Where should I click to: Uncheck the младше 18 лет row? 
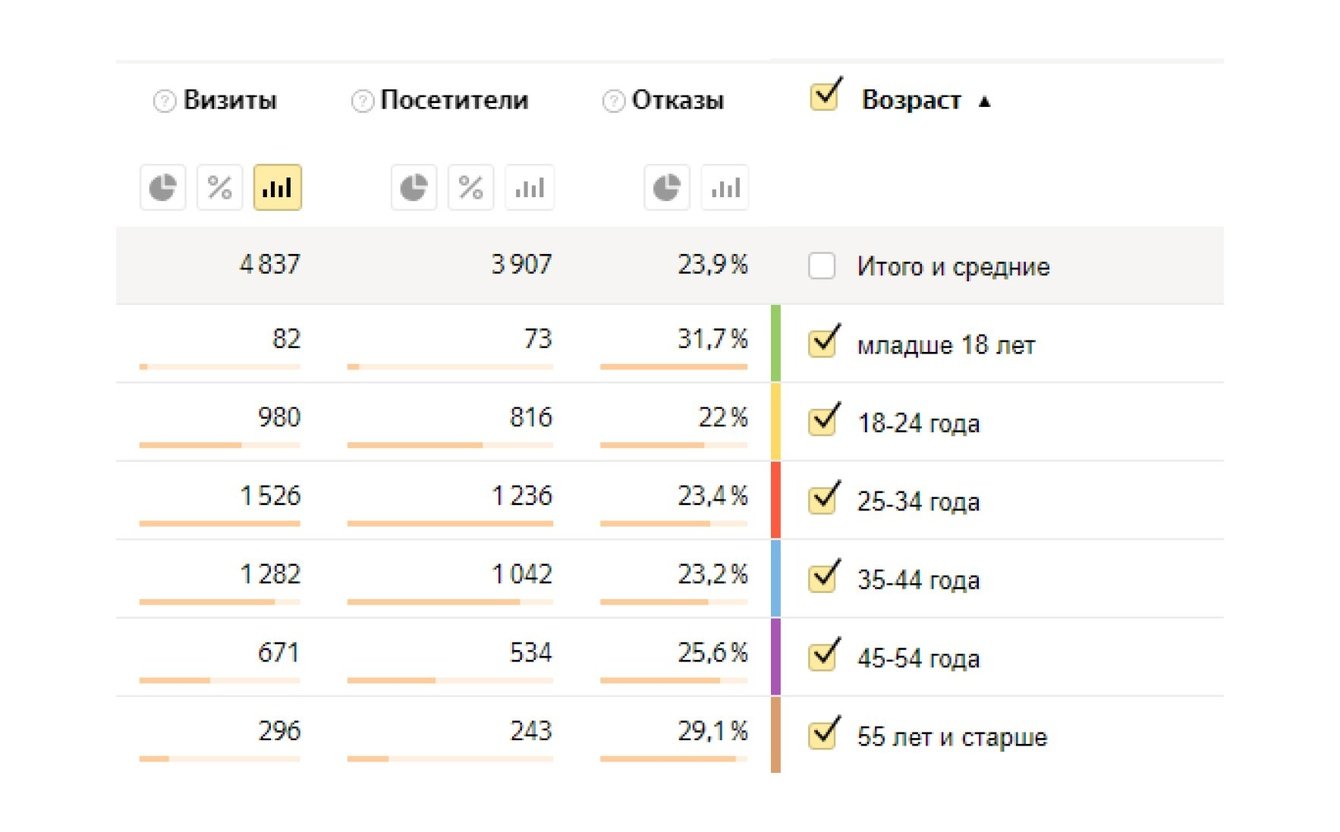pyautogui.click(x=822, y=343)
